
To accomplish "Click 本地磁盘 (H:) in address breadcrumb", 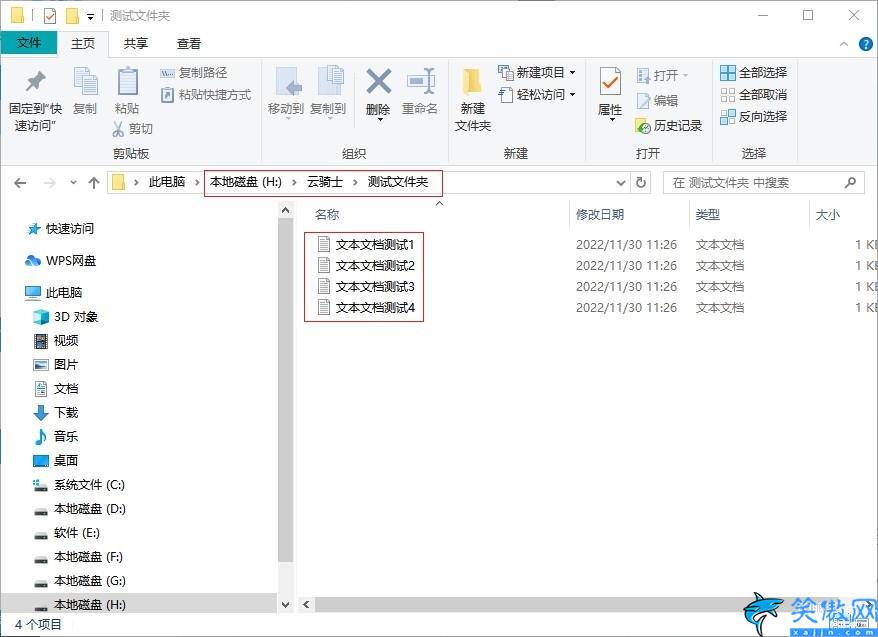I will (x=245, y=182).
